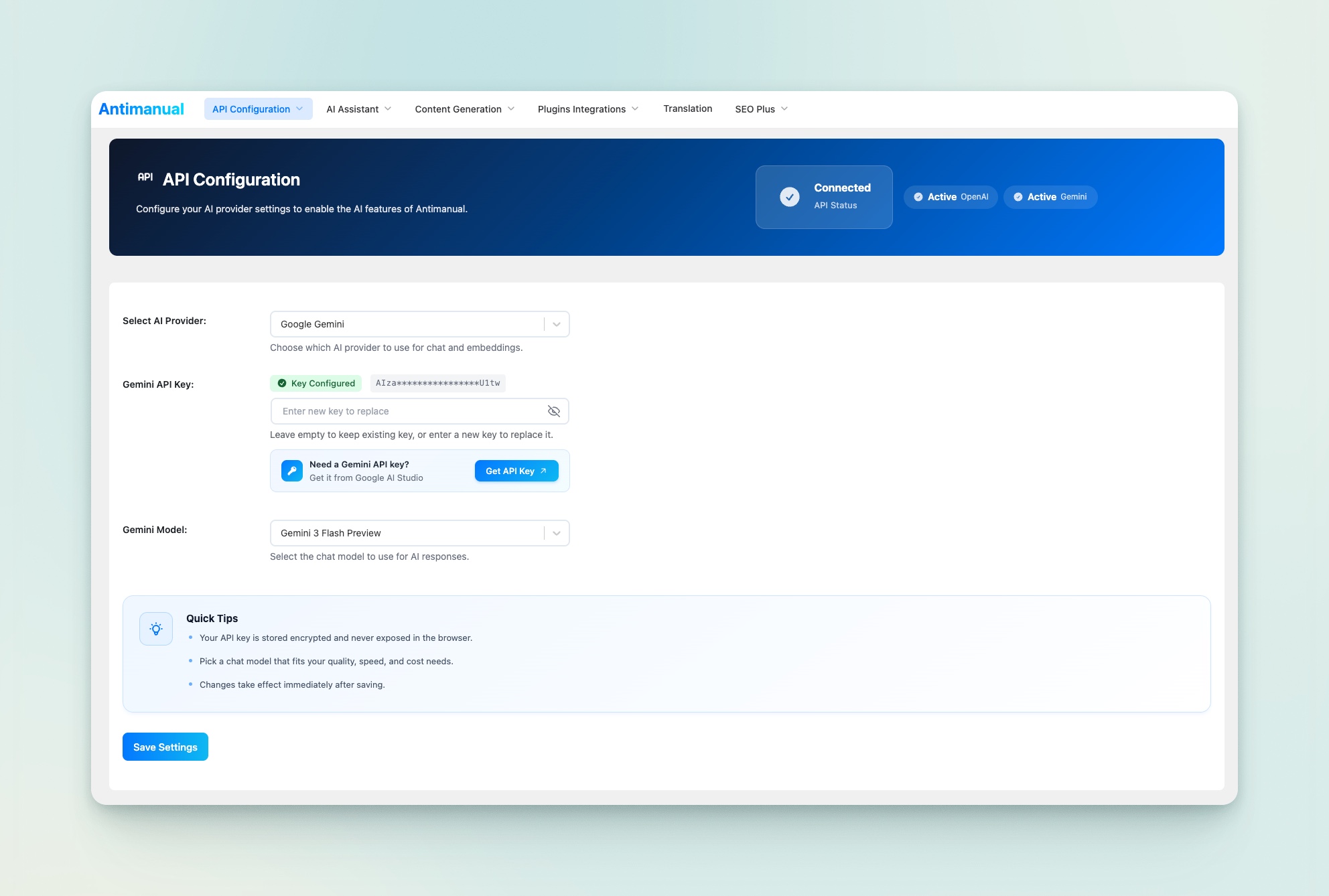Click the Quick Tips lightbulb icon
1329x896 pixels.
(x=156, y=629)
